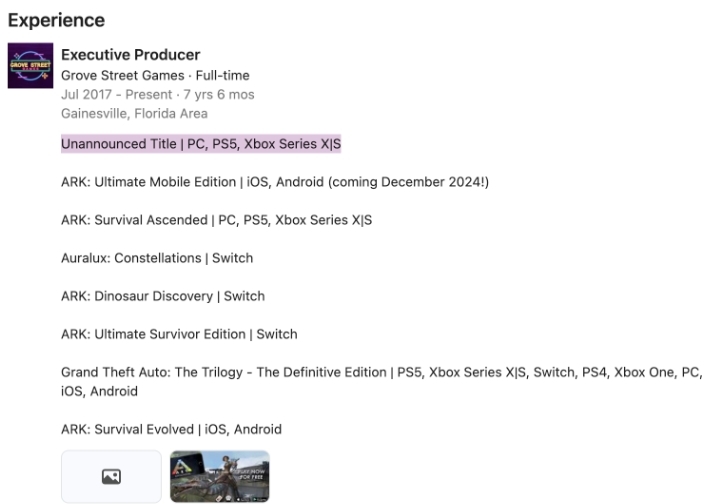Open the image placeholder media thumbnail
Viewport: 716px width, 504px height.
111,477
